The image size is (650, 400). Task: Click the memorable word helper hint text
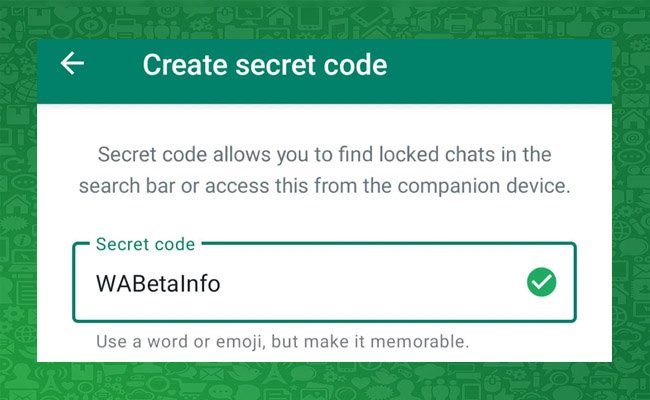pyautogui.click(x=282, y=342)
